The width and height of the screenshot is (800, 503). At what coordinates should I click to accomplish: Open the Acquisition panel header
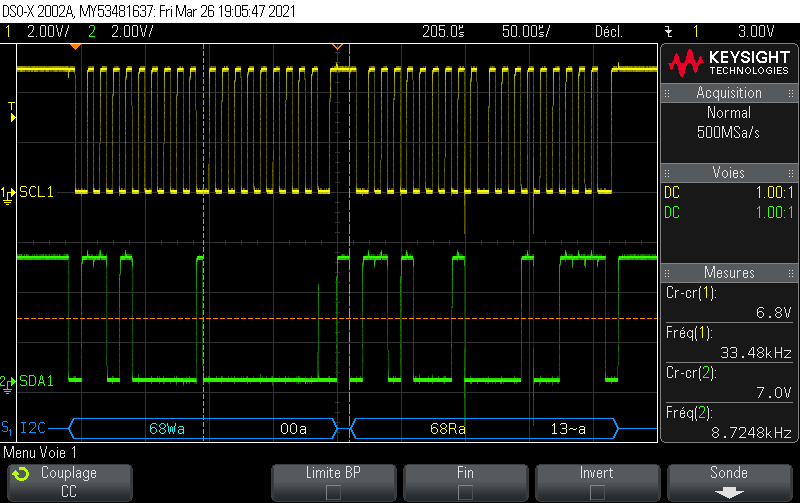click(729, 93)
